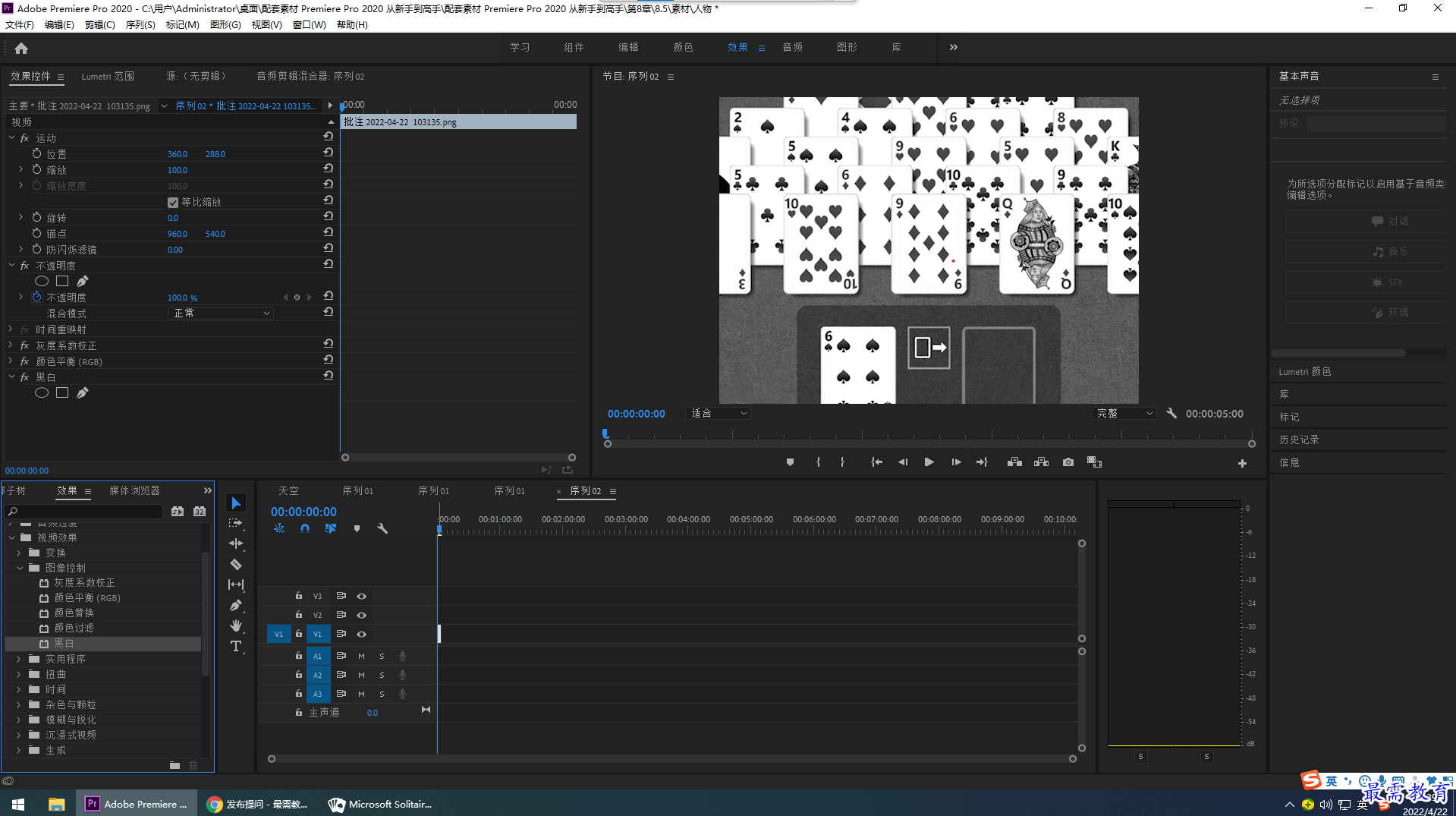The width and height of the screenshot is (1456, 816).
Task: Select the Hand tool
Action: coord(236,625)
